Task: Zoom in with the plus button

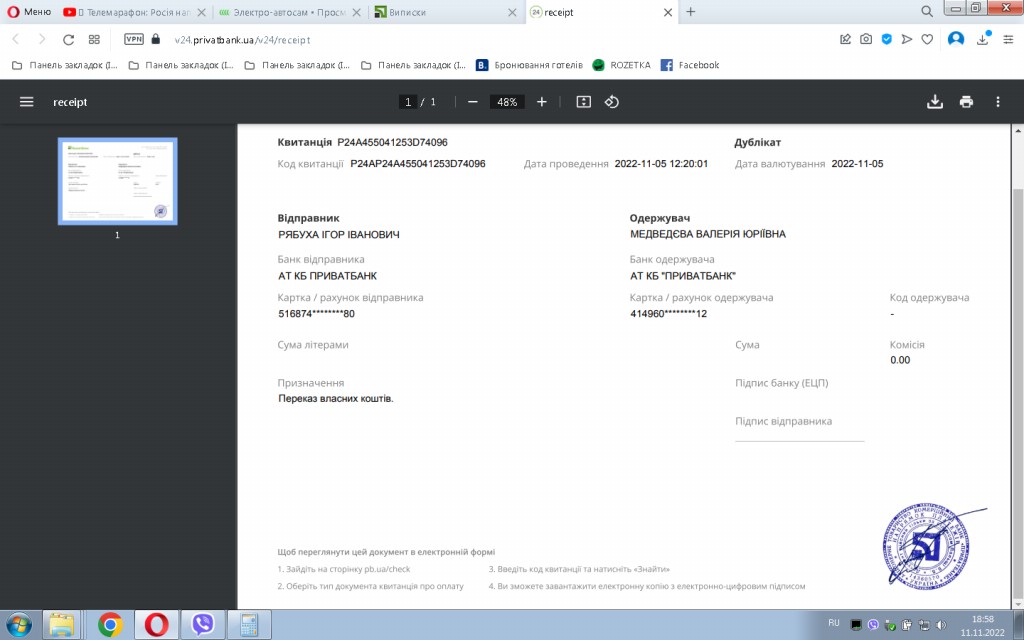Action: 542,102
